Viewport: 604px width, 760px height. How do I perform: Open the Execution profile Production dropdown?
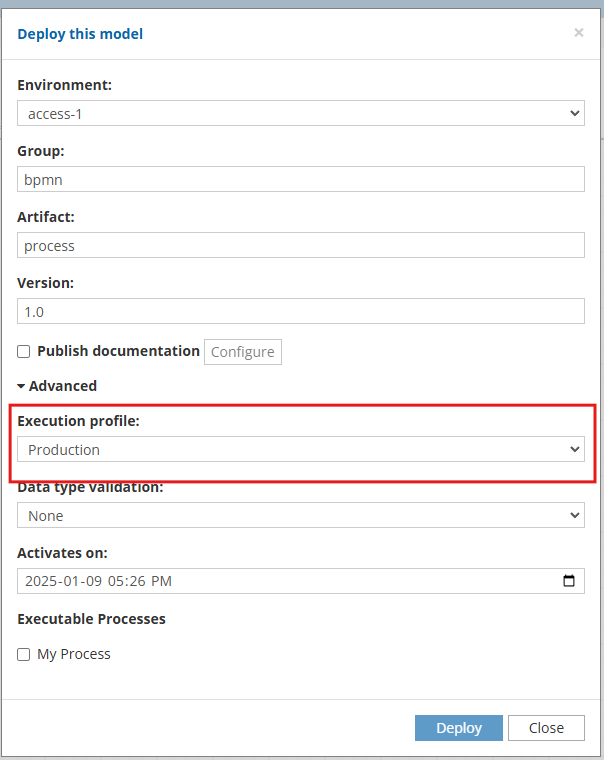301,449
